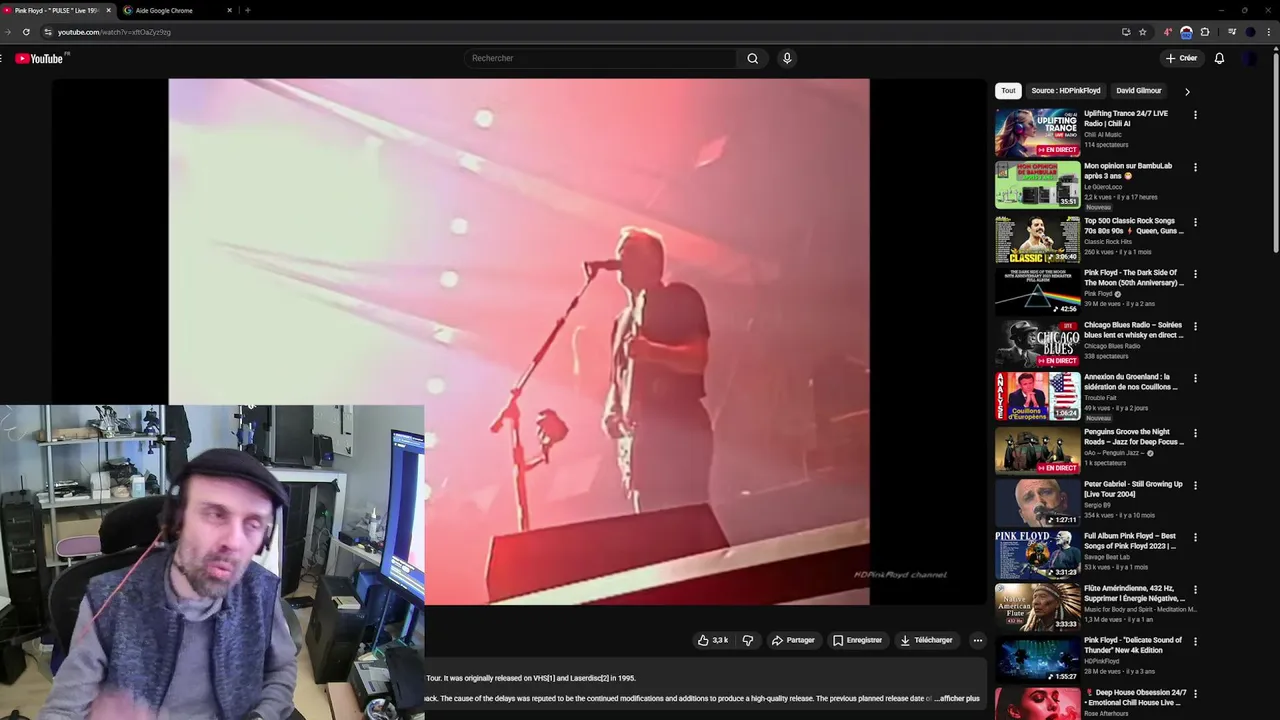Close the Pink Floyd PULSE tab

[x=109, y=10]
